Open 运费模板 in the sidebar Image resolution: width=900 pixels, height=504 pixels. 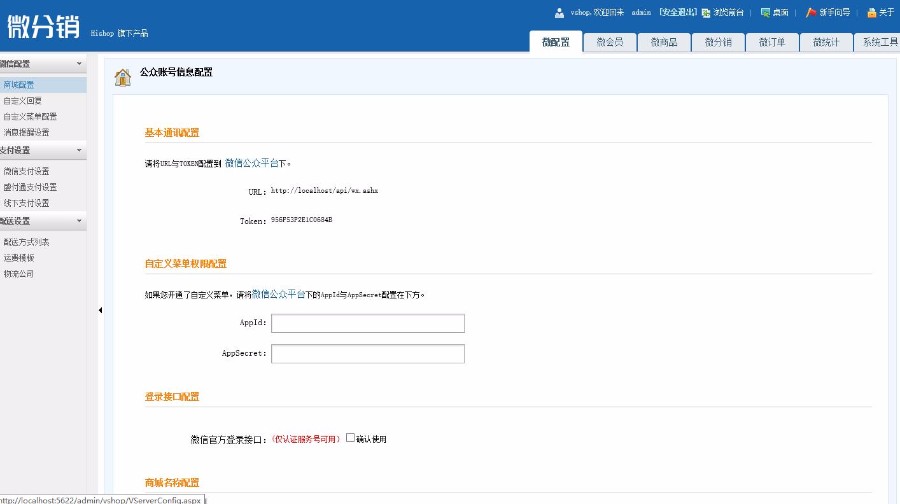tap(19, 258)
